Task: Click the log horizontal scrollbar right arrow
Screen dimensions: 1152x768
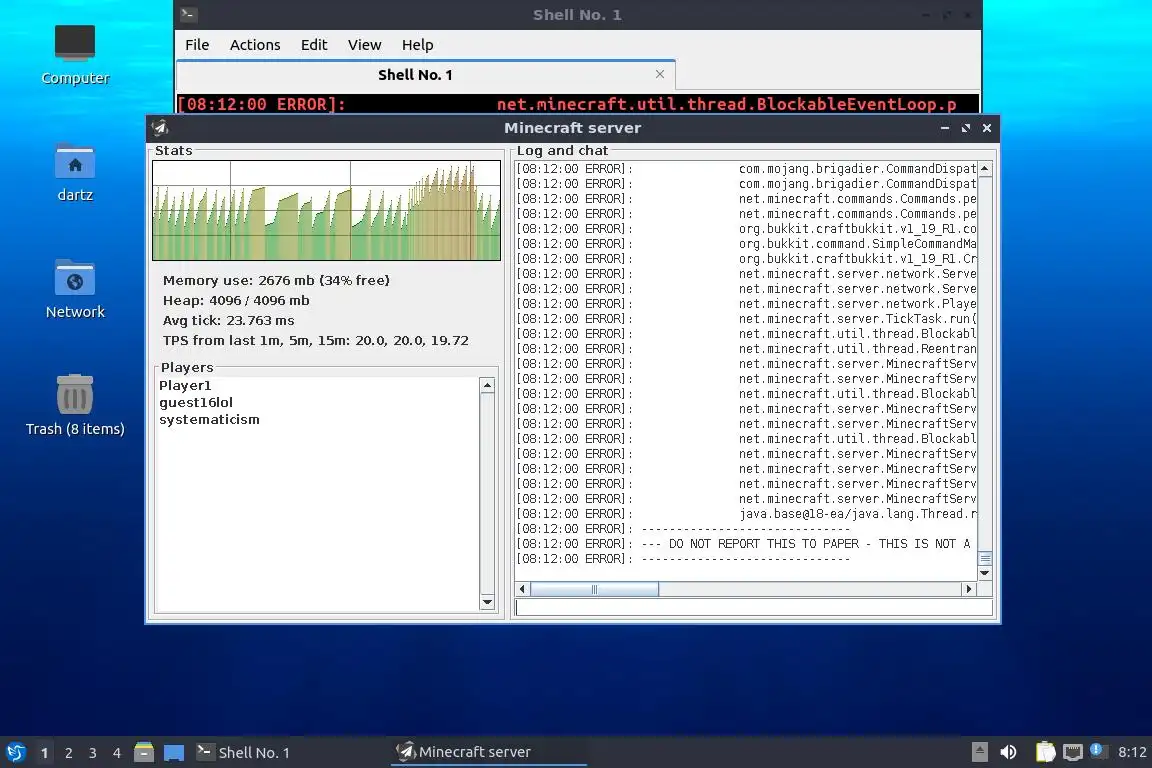Action: coord(968,589)
